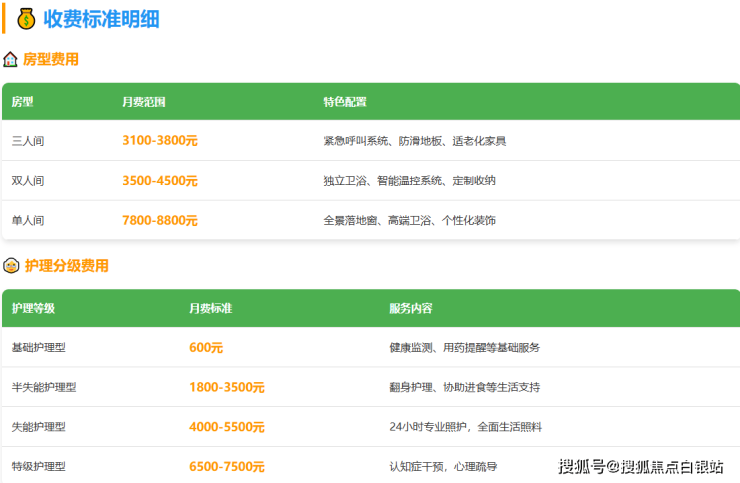Click the 特色配置 column header
The height and width of the screenshot is (483, 740).
344,102
